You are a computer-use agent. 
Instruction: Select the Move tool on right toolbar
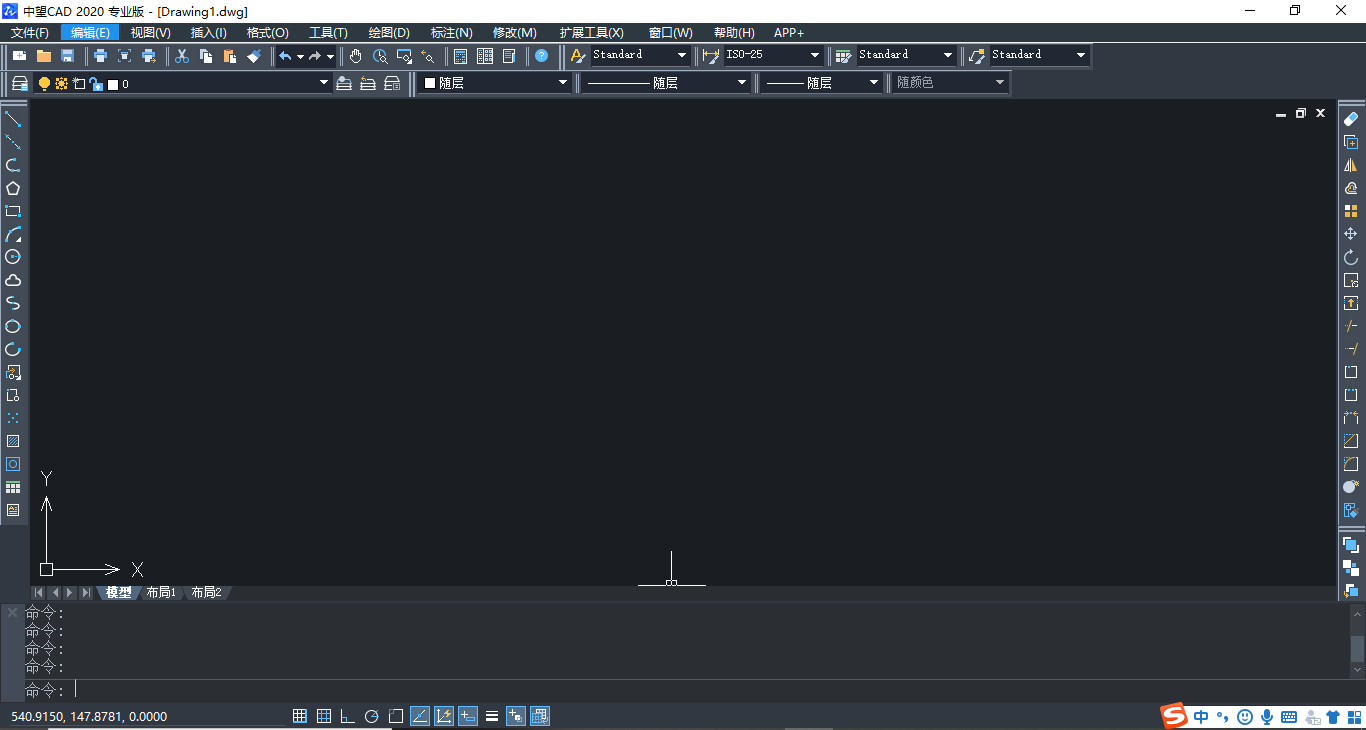[1351, 232]
